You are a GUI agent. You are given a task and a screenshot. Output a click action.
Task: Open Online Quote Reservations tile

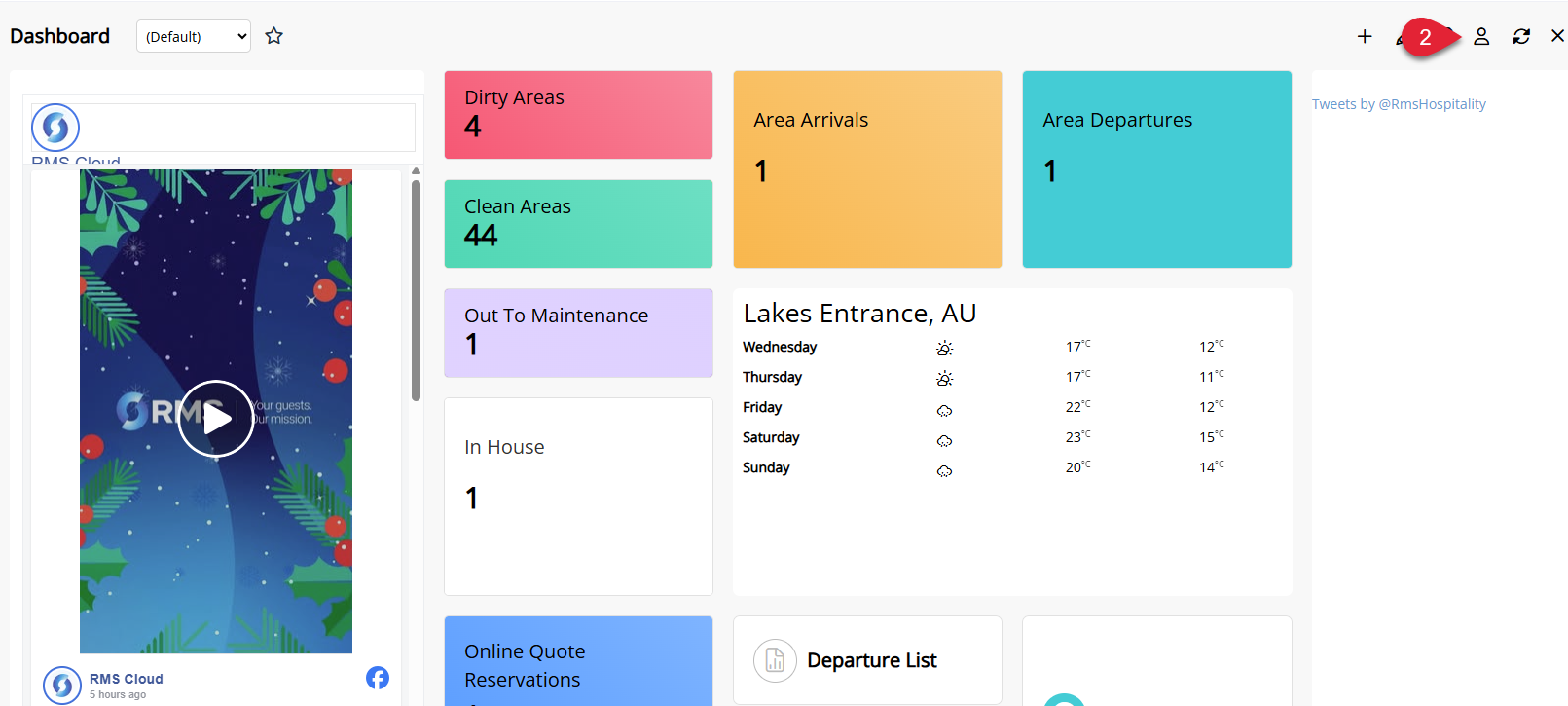click(x=578, y=661)
